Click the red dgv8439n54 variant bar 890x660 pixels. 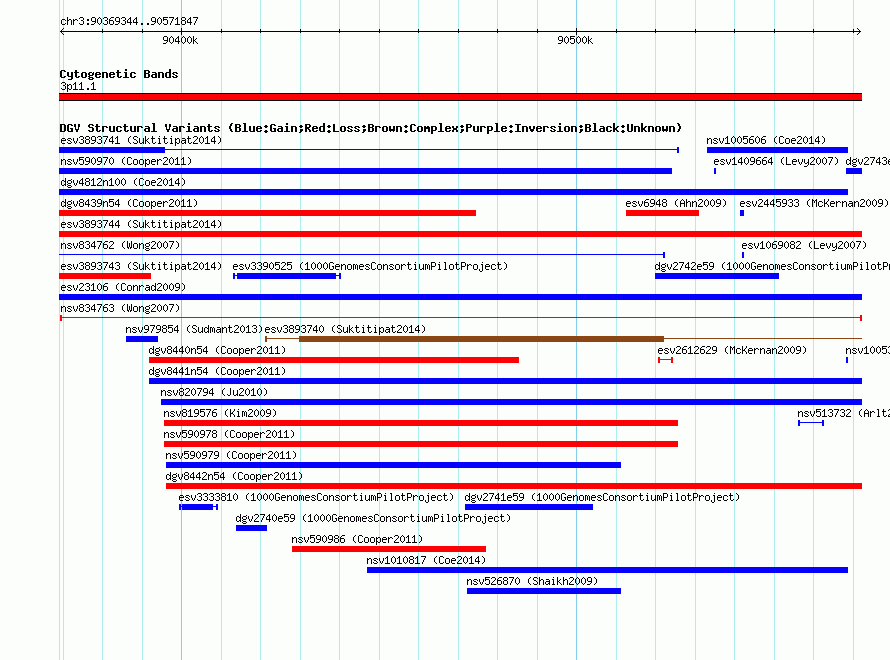267,213
